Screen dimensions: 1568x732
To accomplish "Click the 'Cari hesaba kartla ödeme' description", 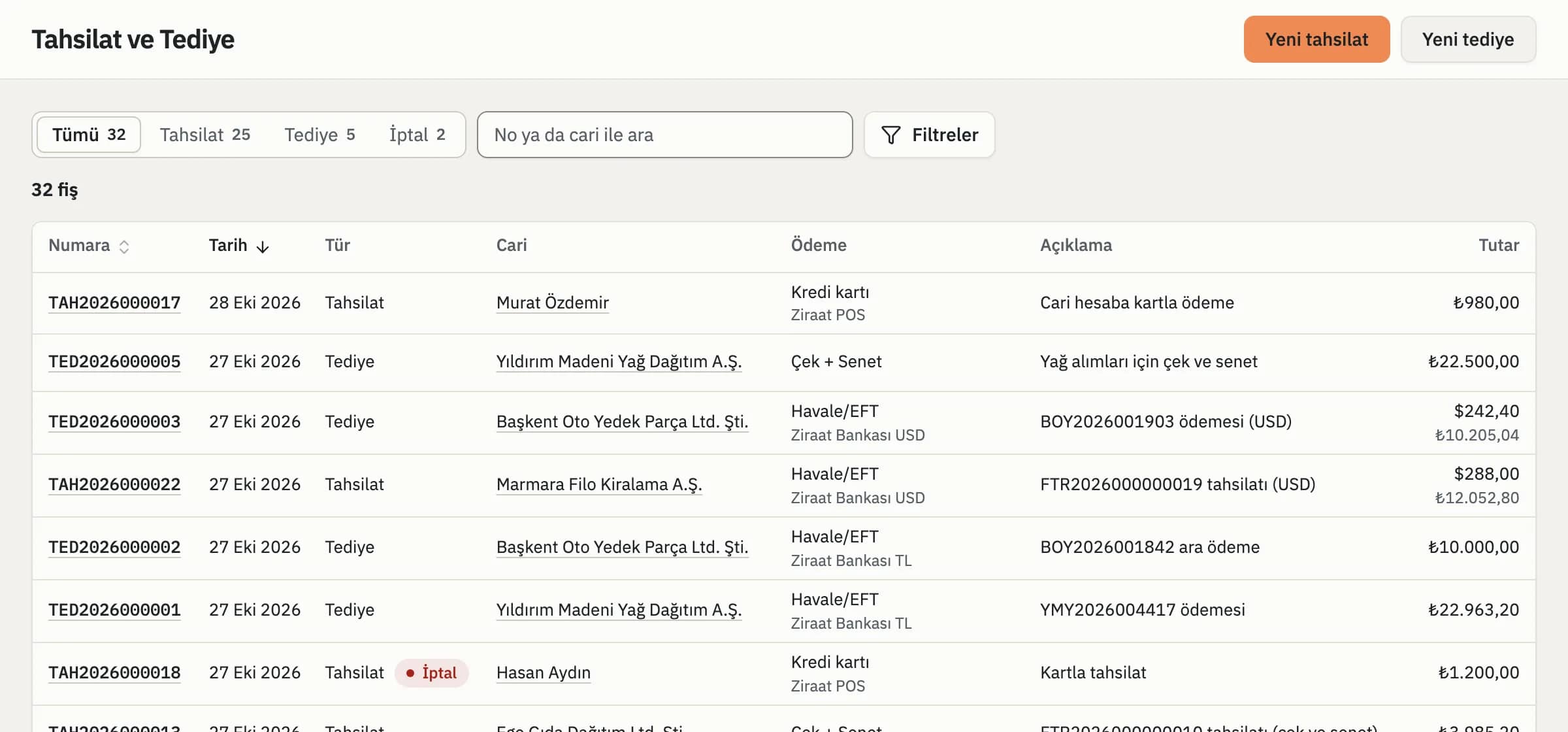I will coord(1137,303).
